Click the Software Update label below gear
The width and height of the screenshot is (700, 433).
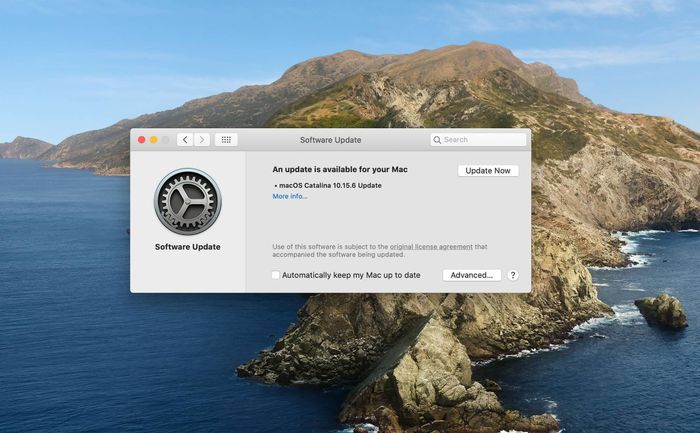188,246
